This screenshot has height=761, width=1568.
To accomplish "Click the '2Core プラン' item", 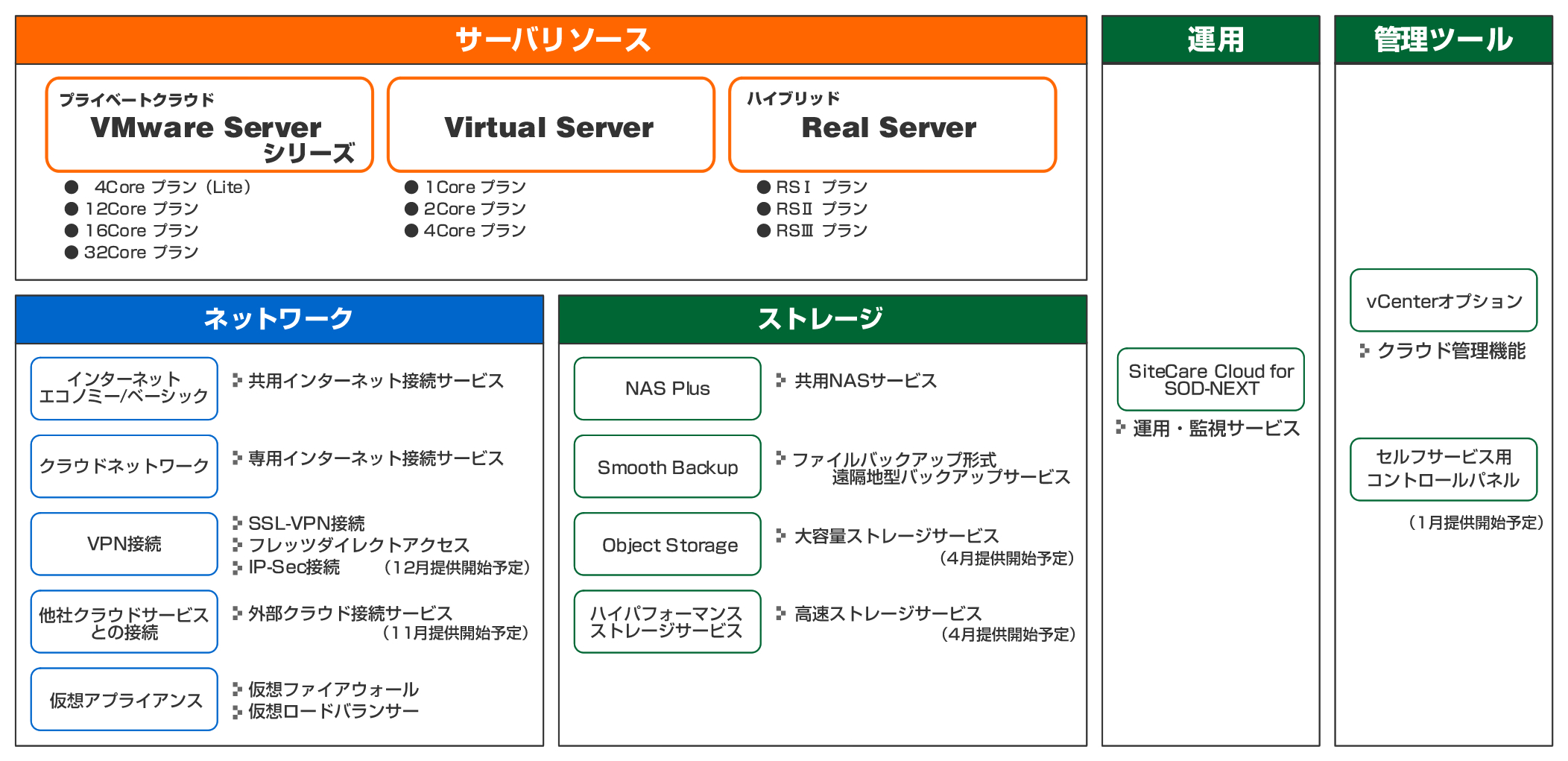I will pos(475,209).
